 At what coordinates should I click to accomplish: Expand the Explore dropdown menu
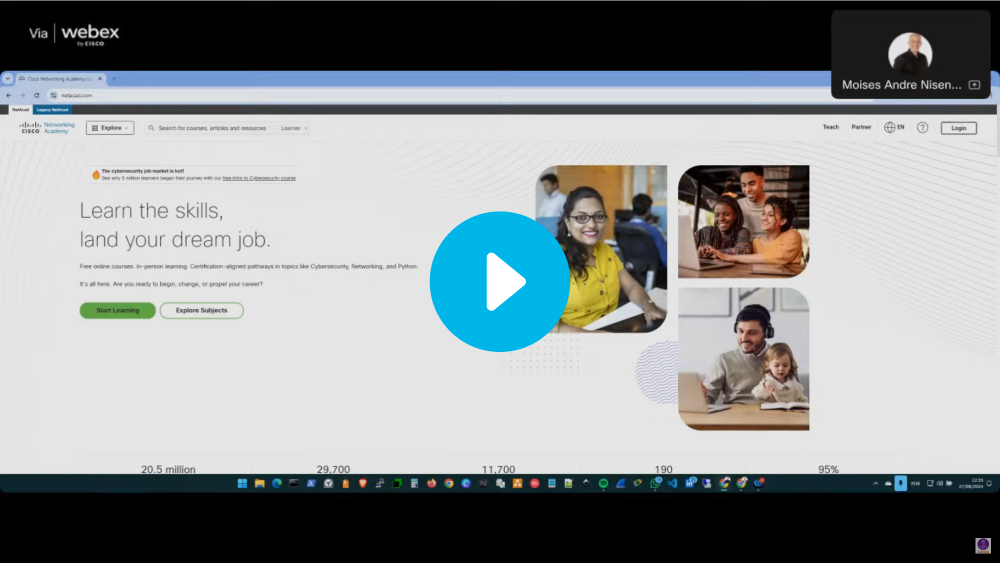click(x=110, y=128)
